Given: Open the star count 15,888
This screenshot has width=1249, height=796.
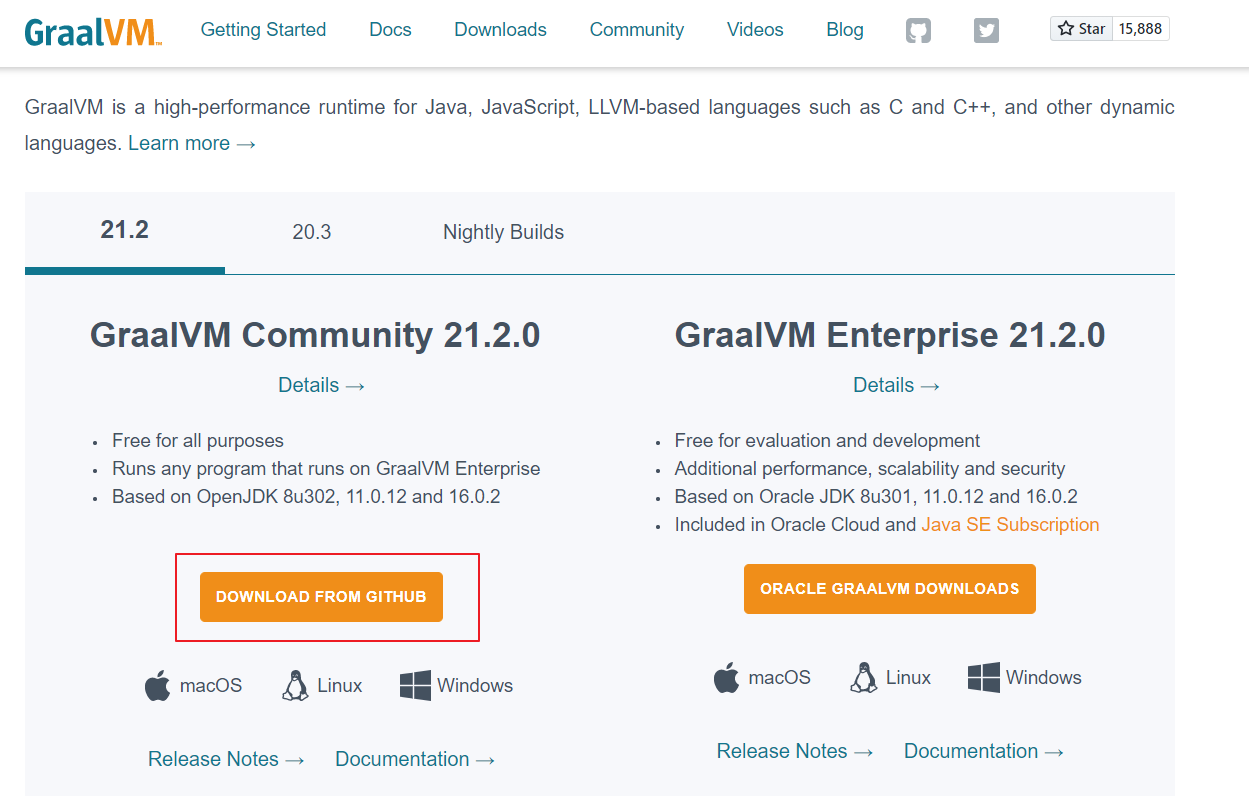Looking at the screenshot, I should (1141, 29).
